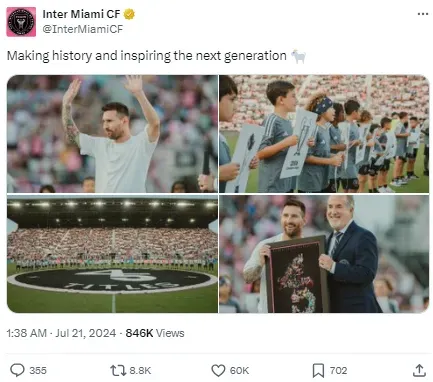Open the three-dot more options menu

click(423, 14)
